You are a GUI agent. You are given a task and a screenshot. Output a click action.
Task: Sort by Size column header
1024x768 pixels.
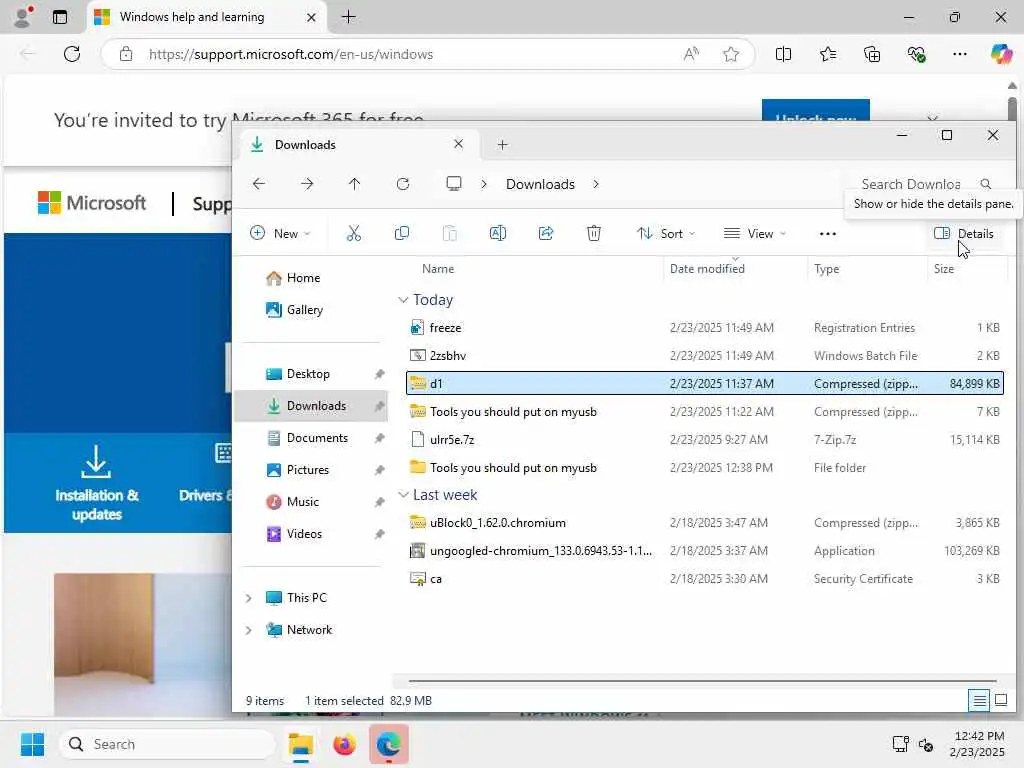pos(944,269)
